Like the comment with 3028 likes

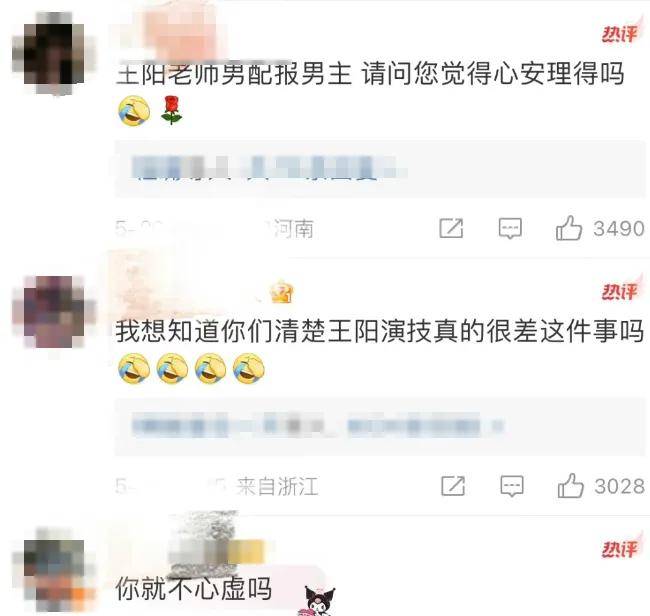(570, 486)
